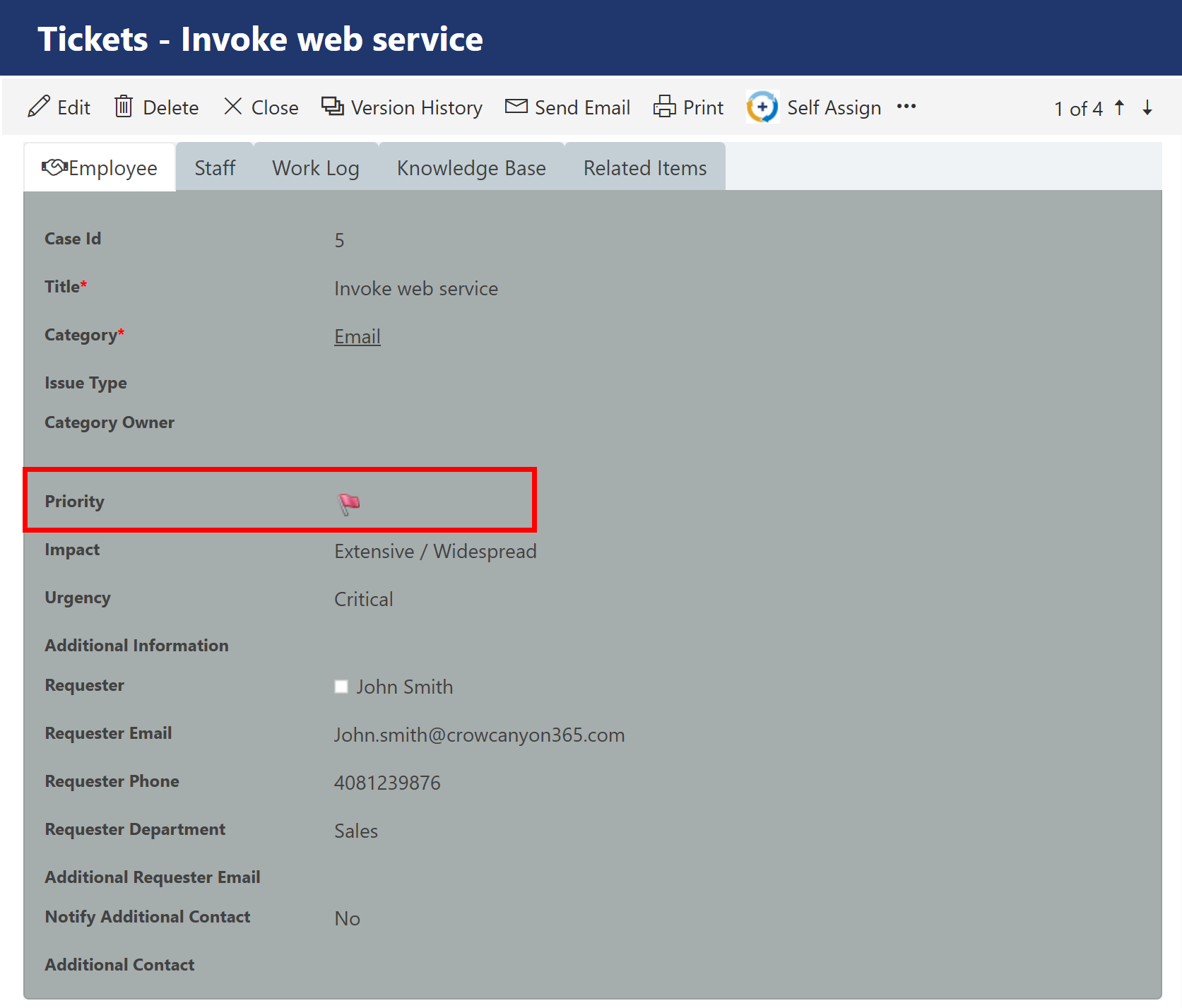Viewport: 1182px width, 1008px height.
Task: Click the red Priority flag icon
Action: [x=348, y=504]
